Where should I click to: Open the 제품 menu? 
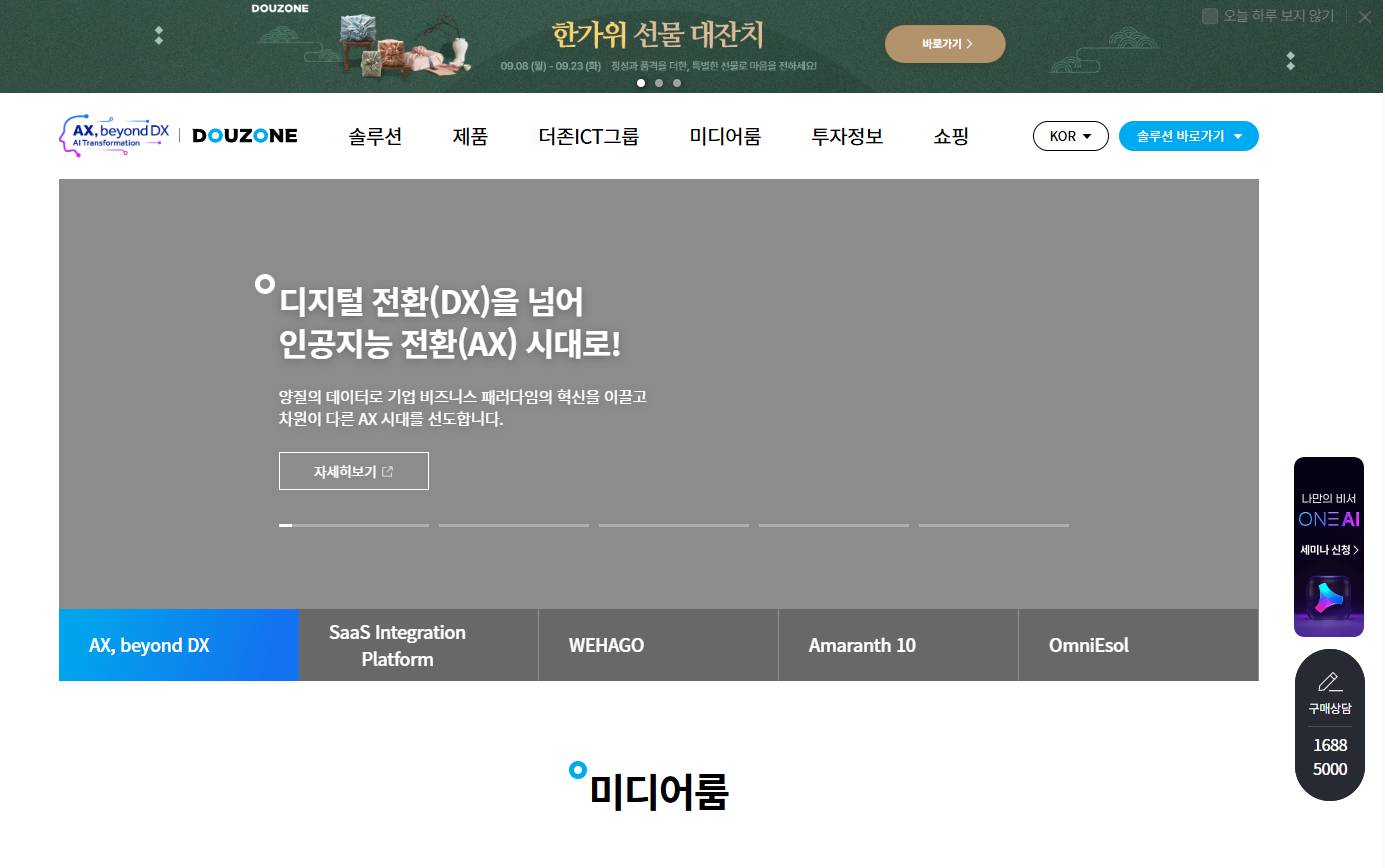pyautogui.click(x=470, y=136)
